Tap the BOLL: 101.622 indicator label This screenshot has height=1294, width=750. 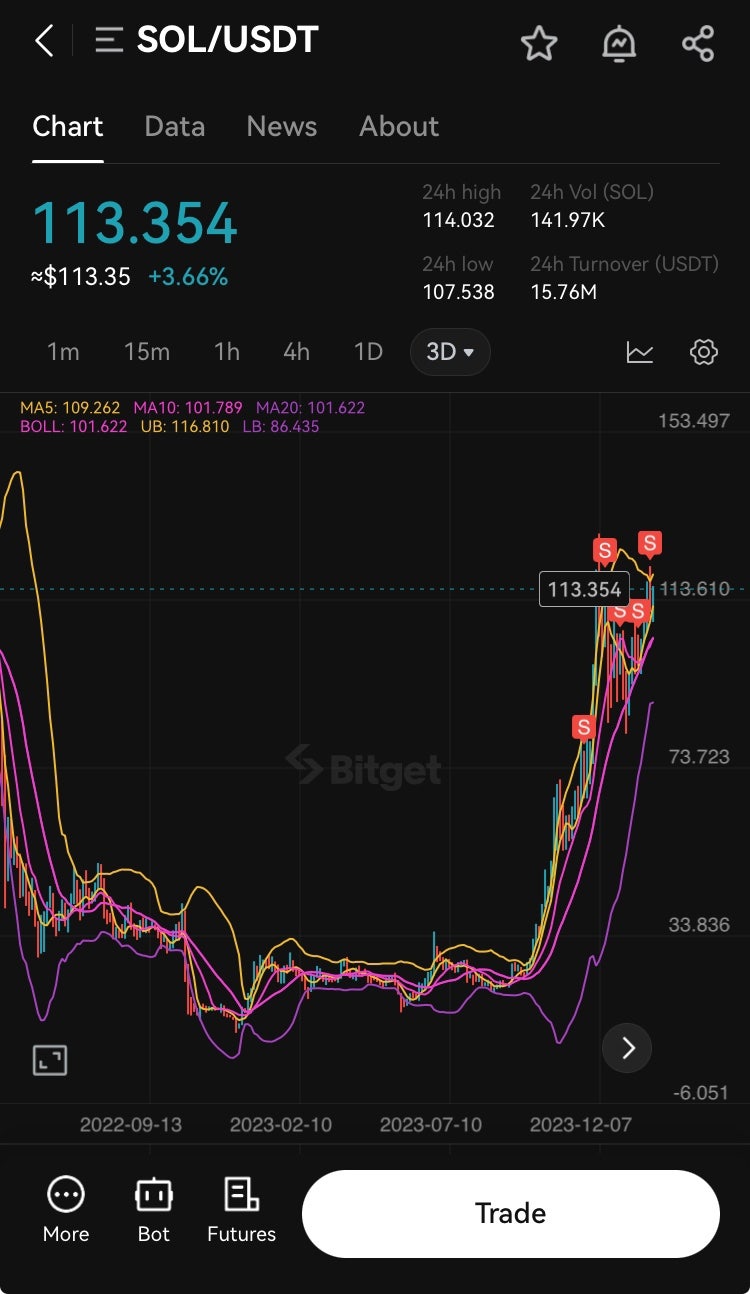[74, 427]
